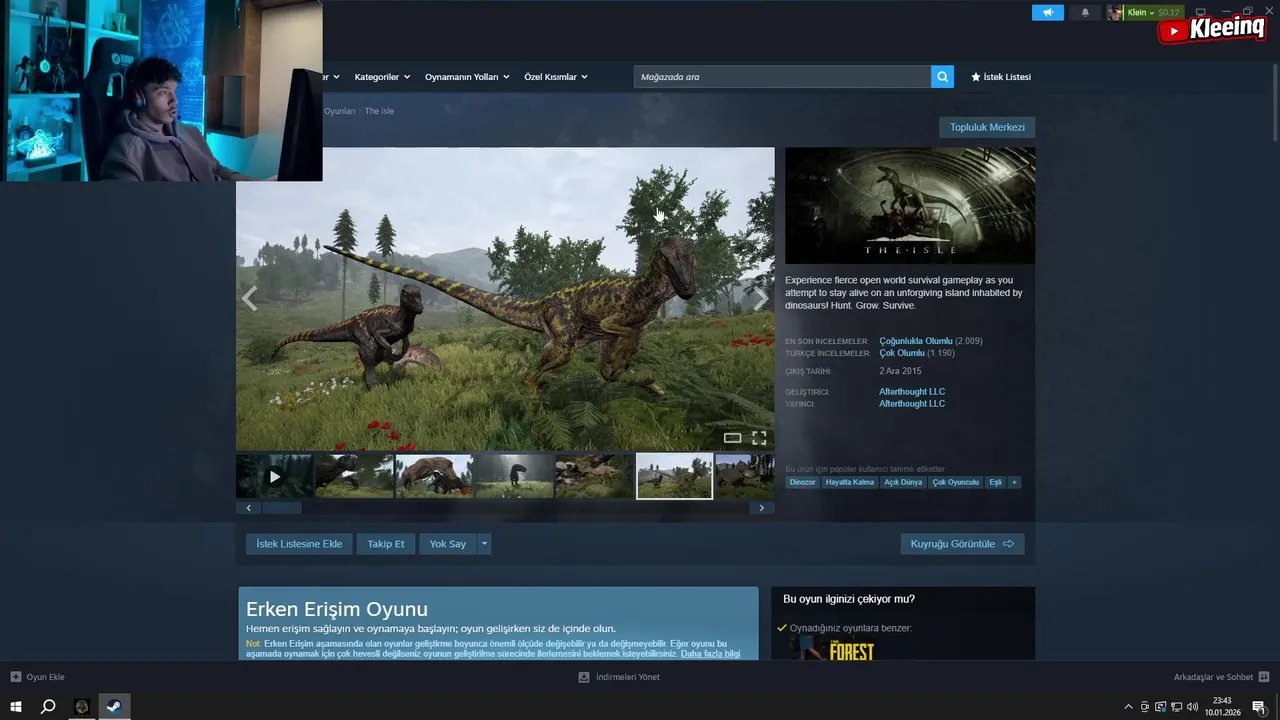The image size is (1280, 720).
Task: Select the fifth screenshot thumbnail
Action: pyautogui.click(x=594, y=476)
